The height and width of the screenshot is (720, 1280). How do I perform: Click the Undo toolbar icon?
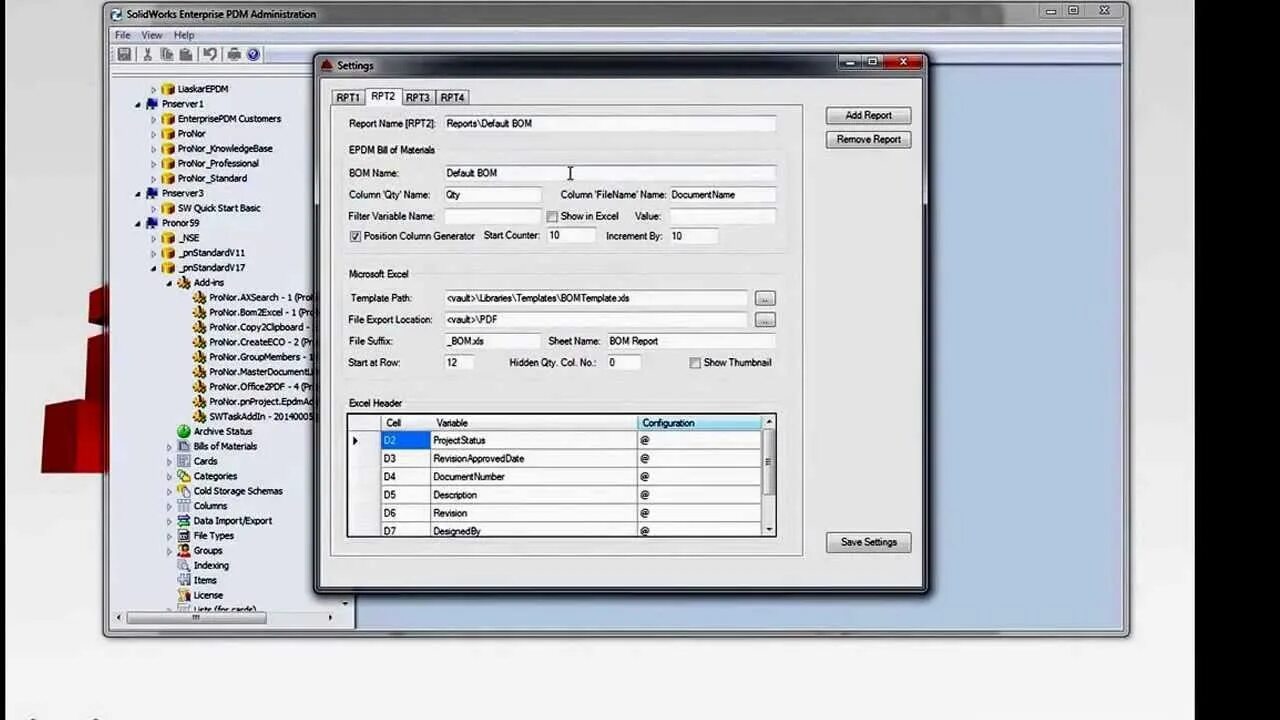point(210,54)
